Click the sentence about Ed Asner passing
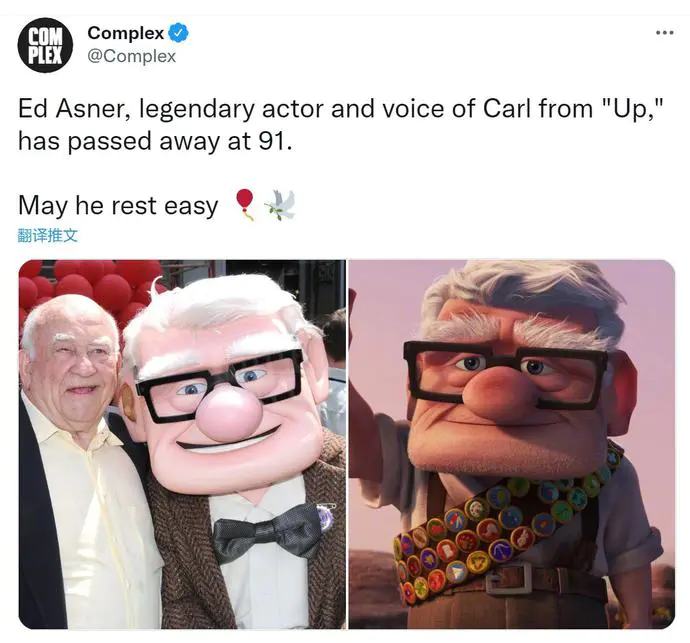Image resolution: width=690 pixels, height=643 pixels. 340,125
